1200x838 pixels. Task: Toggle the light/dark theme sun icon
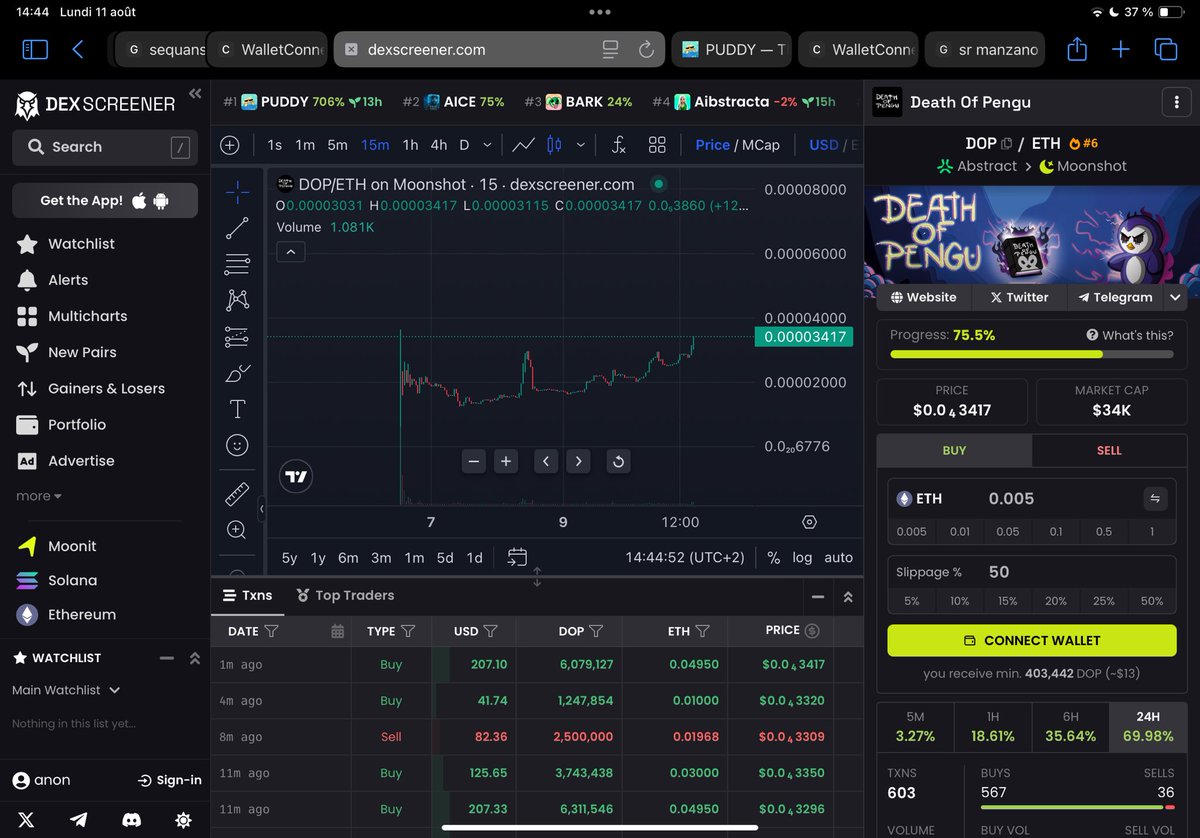point(183,819)
